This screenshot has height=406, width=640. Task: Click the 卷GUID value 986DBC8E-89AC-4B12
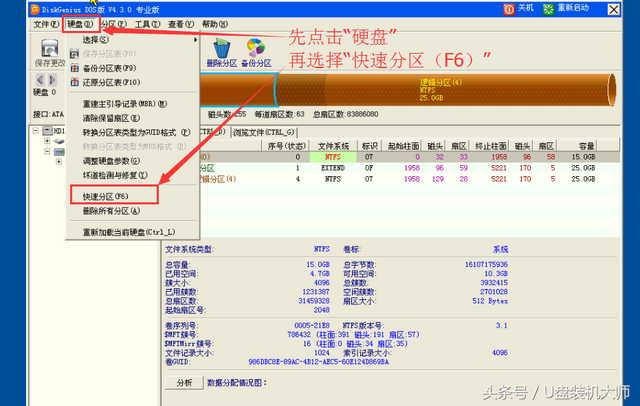pyautogui.click(x=318, y=362)
